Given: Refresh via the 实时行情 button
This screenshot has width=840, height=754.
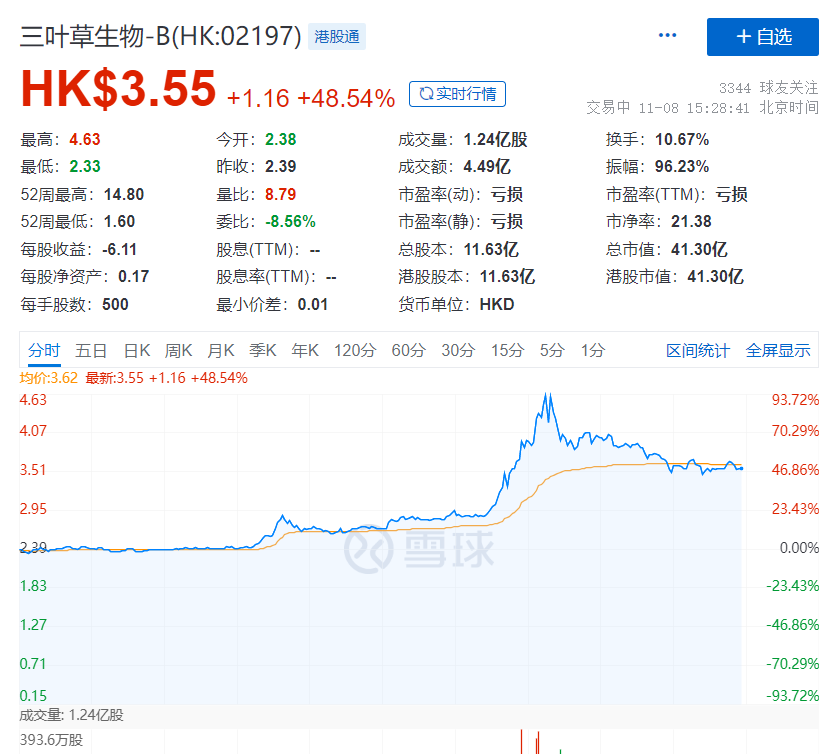Looking at the screenshot, I should tap(457, 94).
